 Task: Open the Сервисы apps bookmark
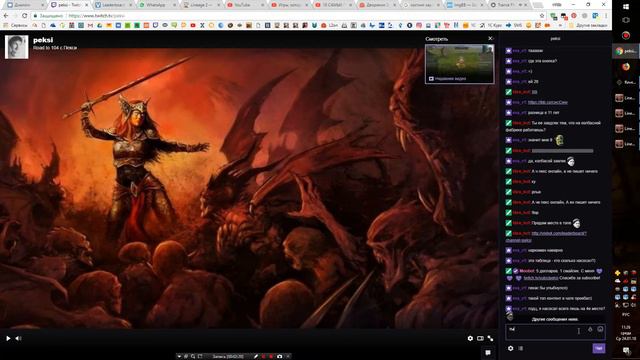pos(16,25)
